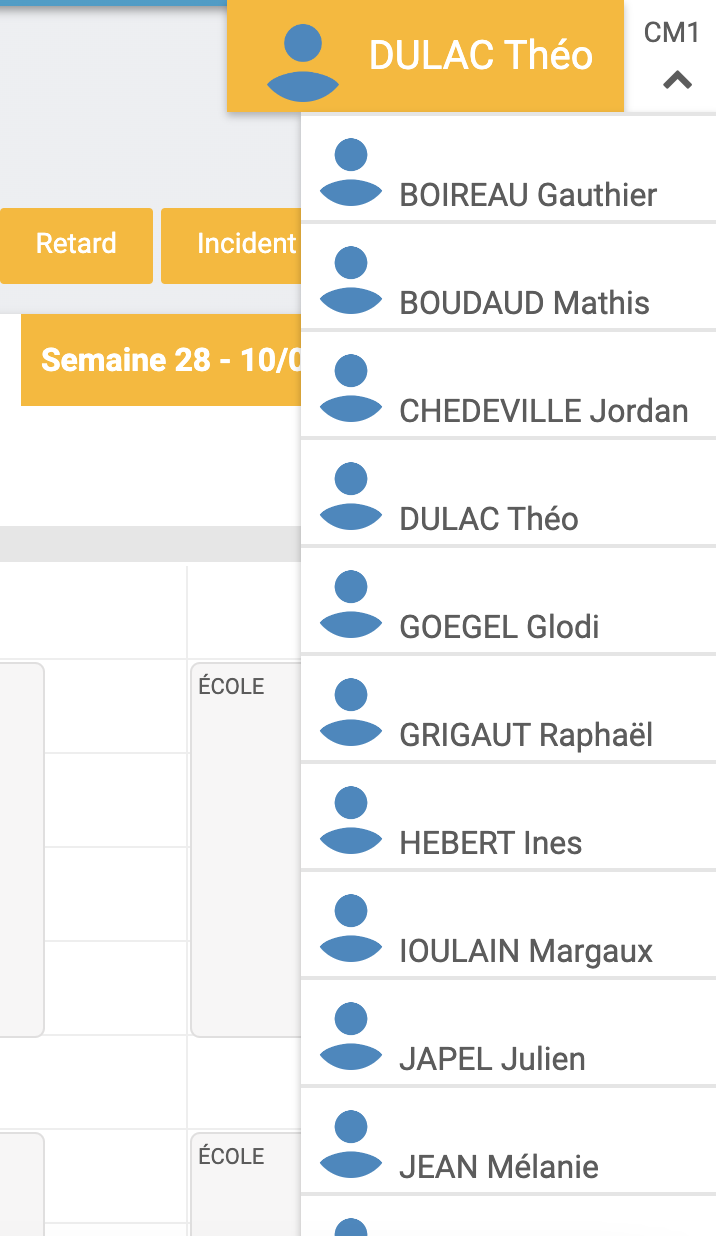Choose JAPEL Julien from the list
The height and width of the screenshot is (1236, 716).
click(508, 1033)
